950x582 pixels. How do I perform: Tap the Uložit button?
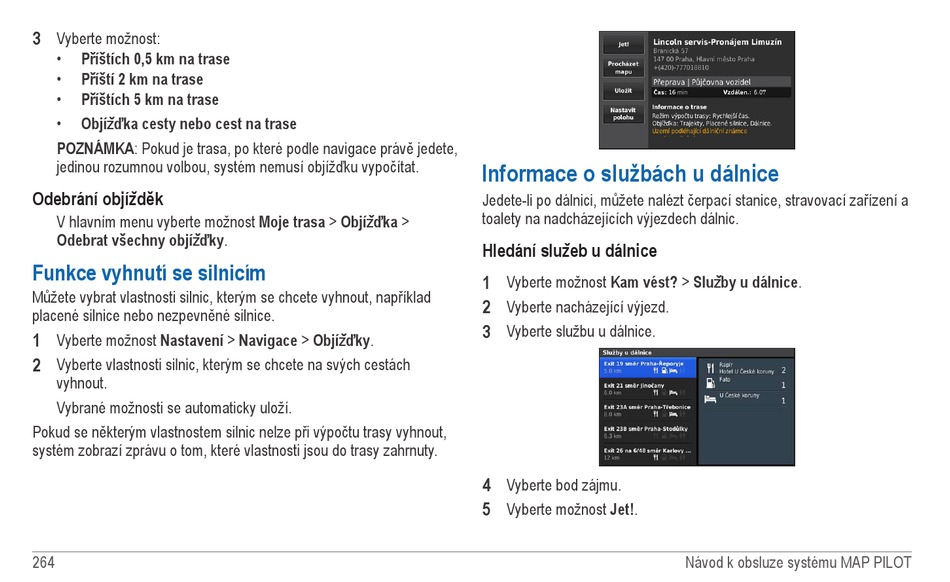click(x=623, y=91)
